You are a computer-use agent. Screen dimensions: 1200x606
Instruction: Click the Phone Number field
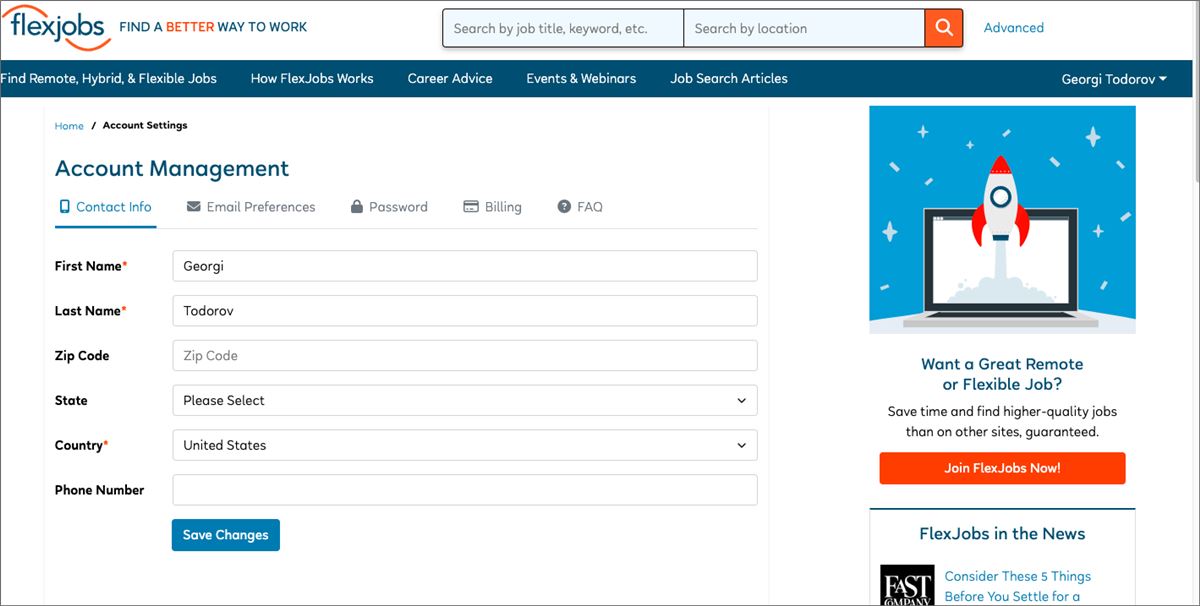click(x=465, y=490)
